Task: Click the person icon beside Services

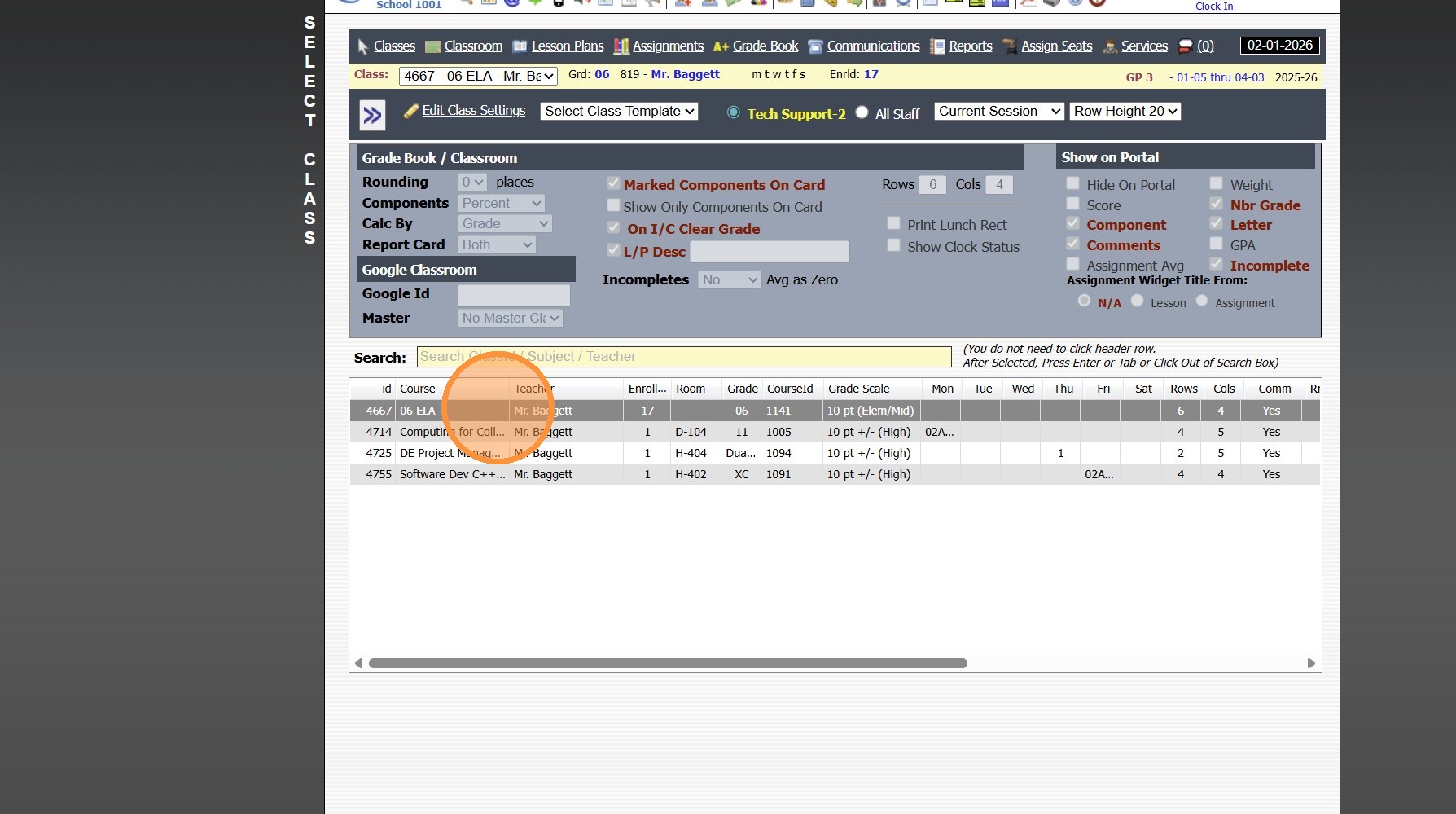Action: (1109, 47)
